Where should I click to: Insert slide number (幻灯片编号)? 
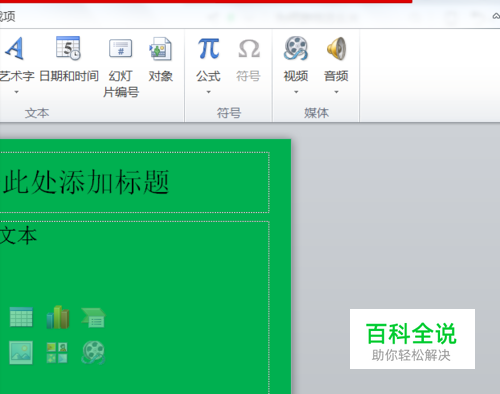[121, 68]
